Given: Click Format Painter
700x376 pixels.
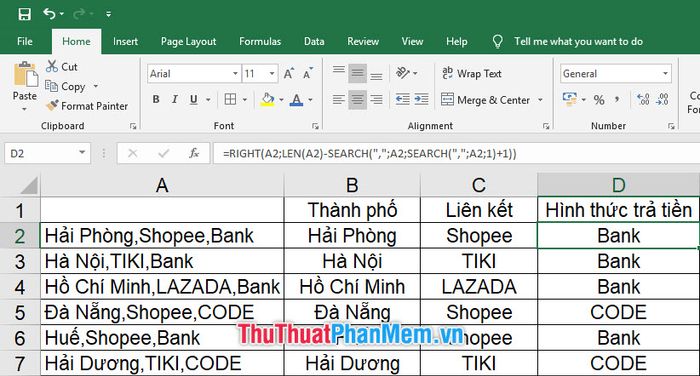Looking at the screenshot, I should pos(87,106).
